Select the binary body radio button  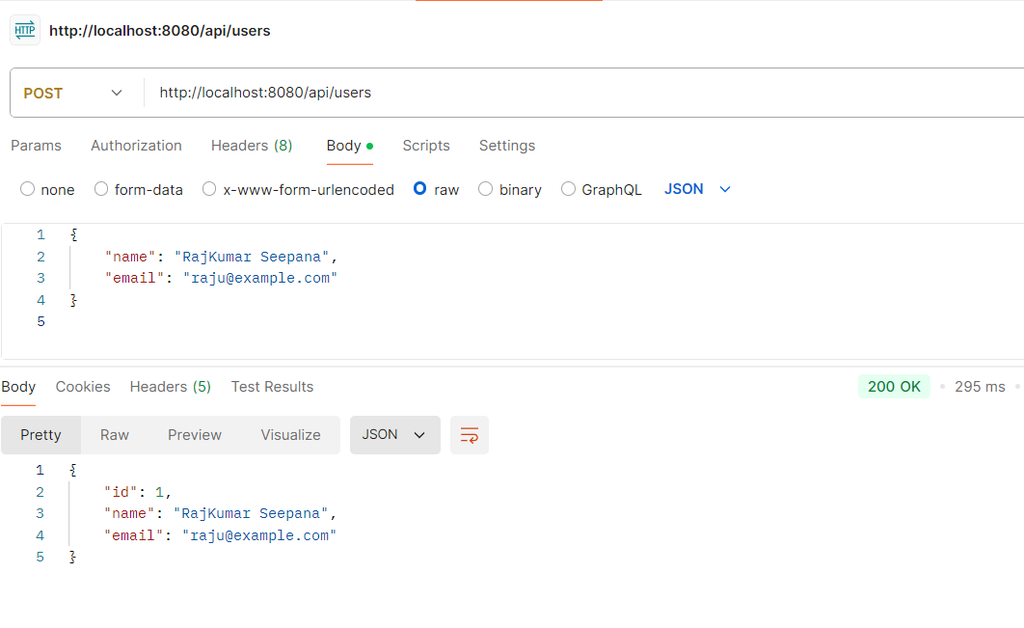click(485, 189)
